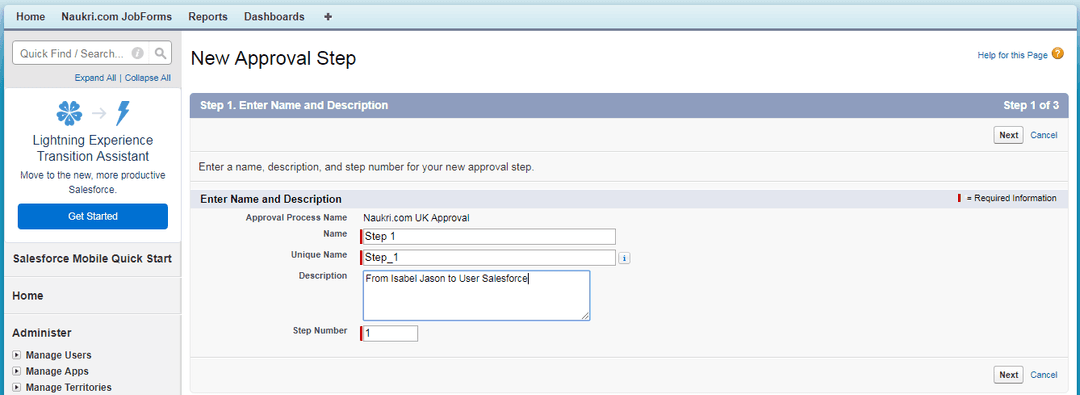The width and height of the screenshot is (1080, 395).
Task: Open the Home tab
Action: coord(30,17)
